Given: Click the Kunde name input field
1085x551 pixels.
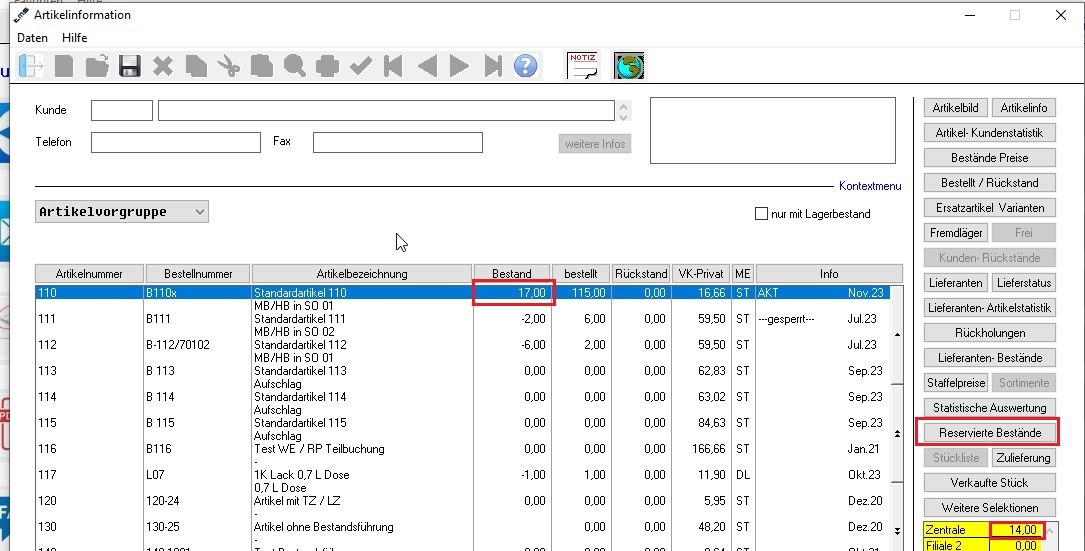Looking at the screenshot, I should pos(386,110).
